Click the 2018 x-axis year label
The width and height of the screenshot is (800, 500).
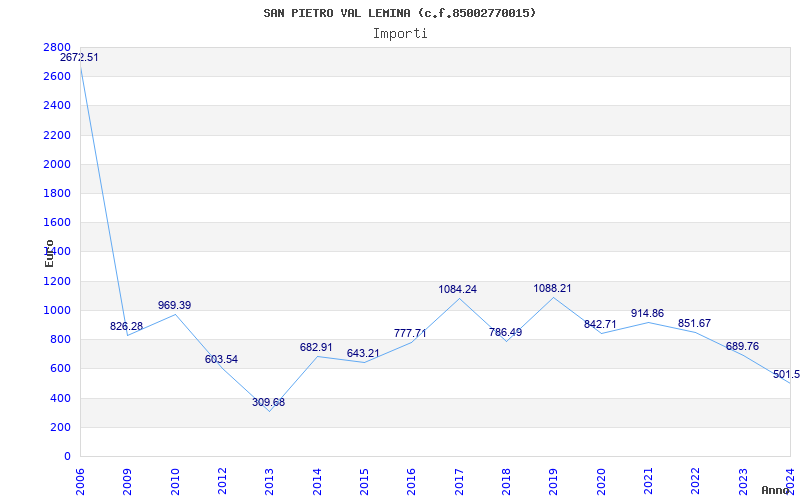tap(506, 481)
